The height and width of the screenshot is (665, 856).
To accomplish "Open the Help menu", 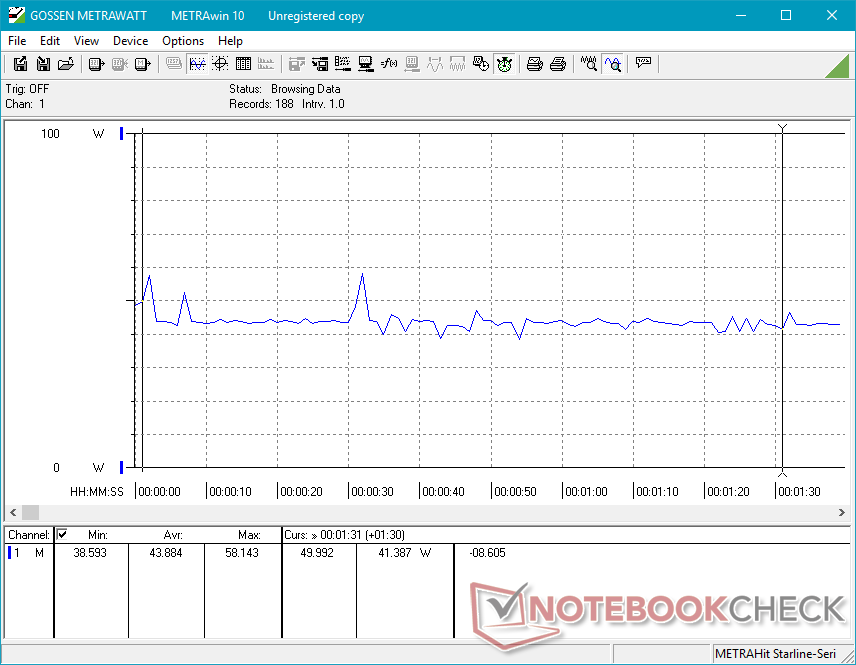I will (x=230, y=41).
